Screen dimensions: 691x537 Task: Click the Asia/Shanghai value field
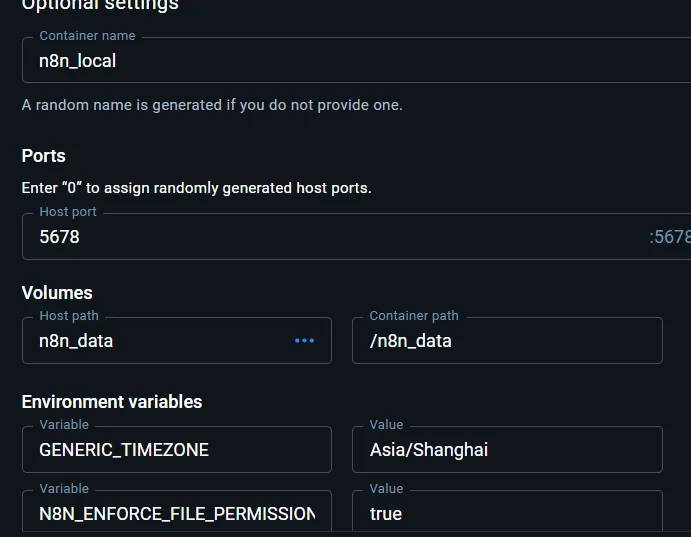pos(507,450)
